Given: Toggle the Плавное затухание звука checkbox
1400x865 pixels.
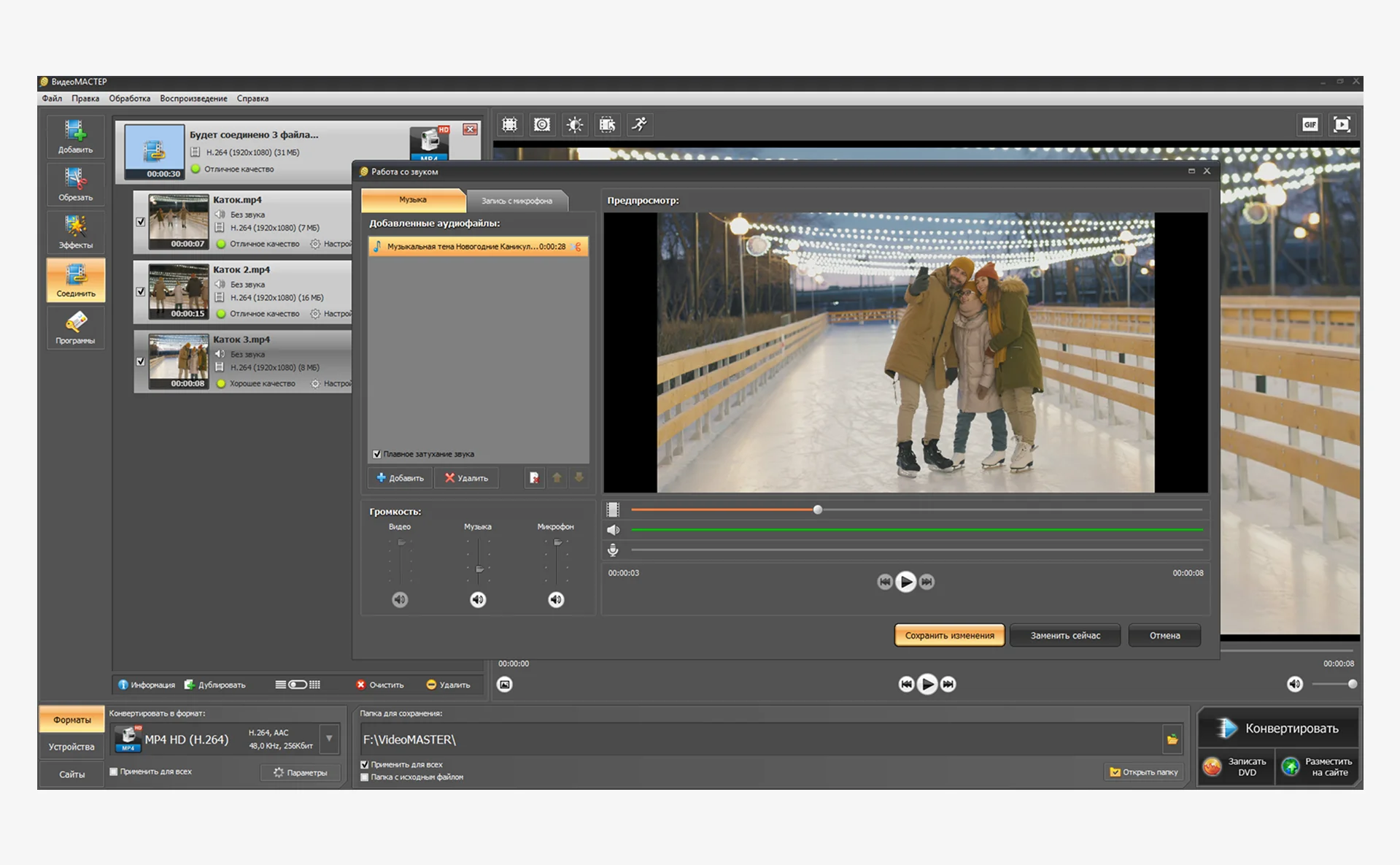Looking at the screenshot, I should (377, 454).
